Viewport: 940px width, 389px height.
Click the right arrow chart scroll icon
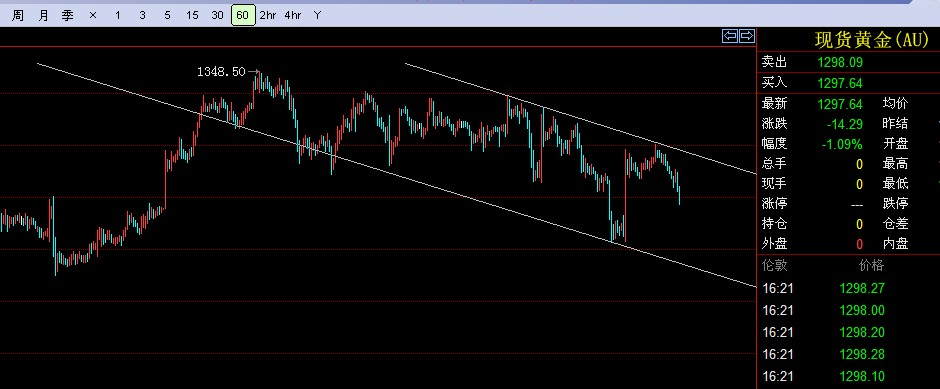747,36
